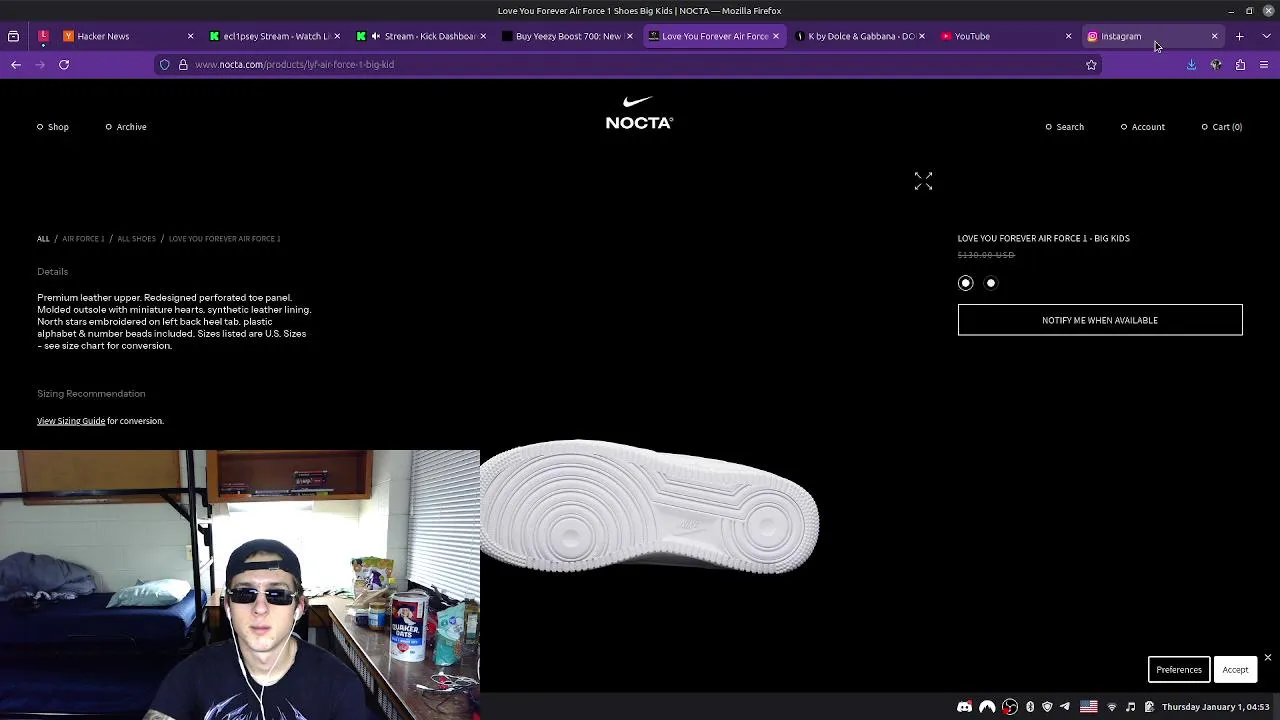Go forward one page
This screenshot has height=720, width=1280.
[x=40, y=64]
